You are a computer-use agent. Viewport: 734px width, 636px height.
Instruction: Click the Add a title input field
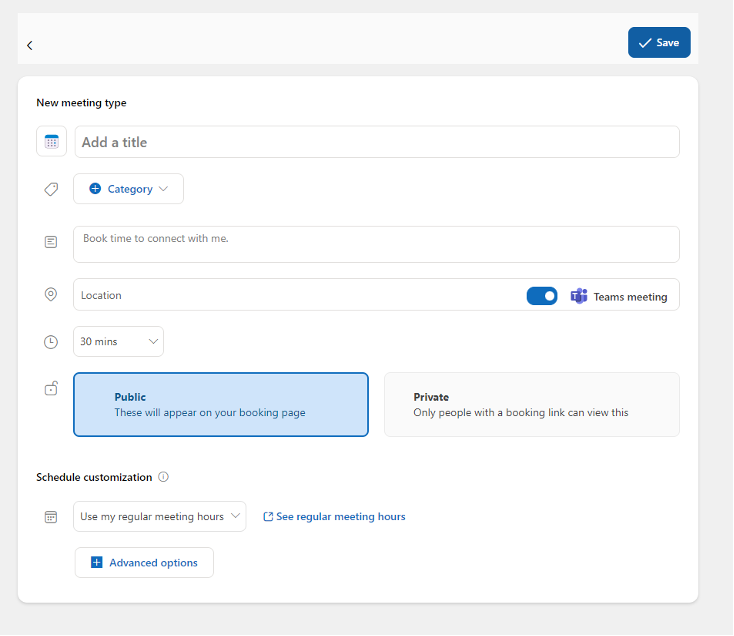tap(376, 142)
